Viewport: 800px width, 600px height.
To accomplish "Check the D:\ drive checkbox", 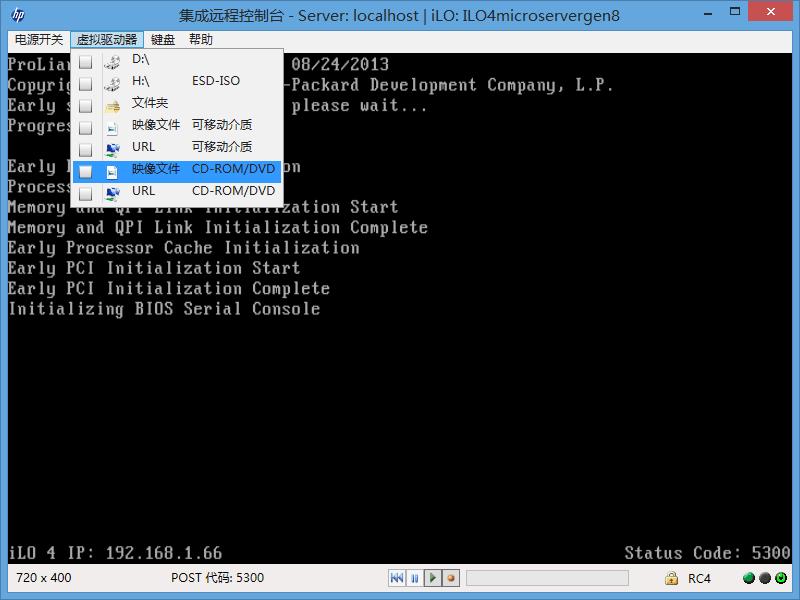I will 85,59.
